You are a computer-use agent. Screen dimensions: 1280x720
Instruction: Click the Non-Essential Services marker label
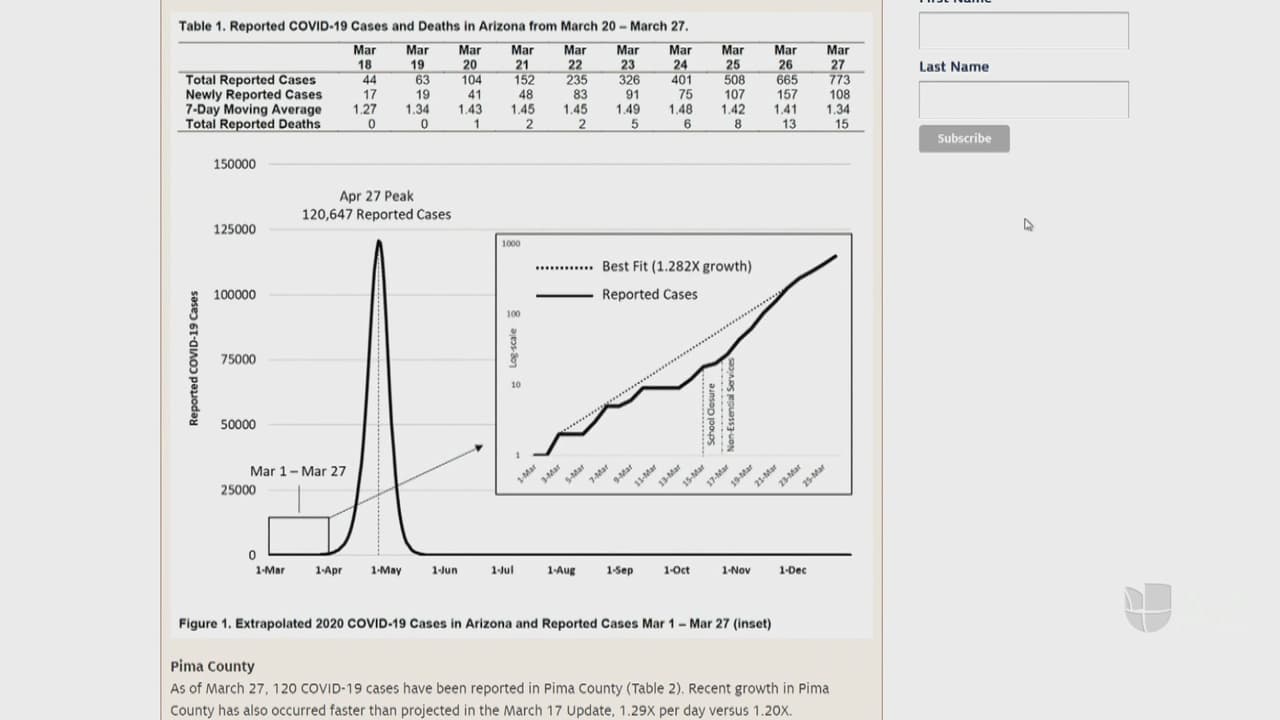pos(731,404)
